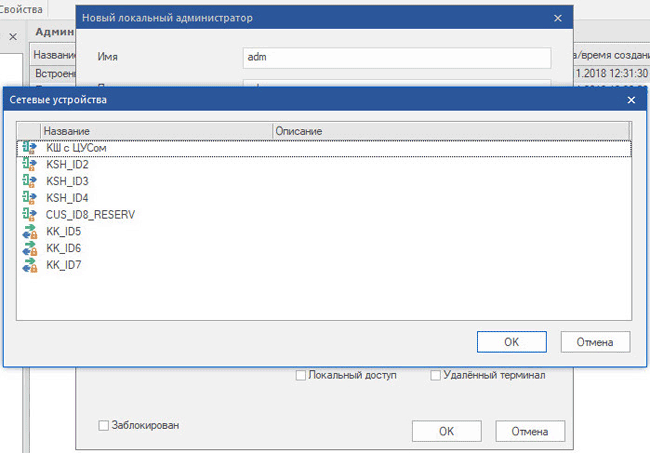Close the panel behind the dialogs with X

point(13,37)
